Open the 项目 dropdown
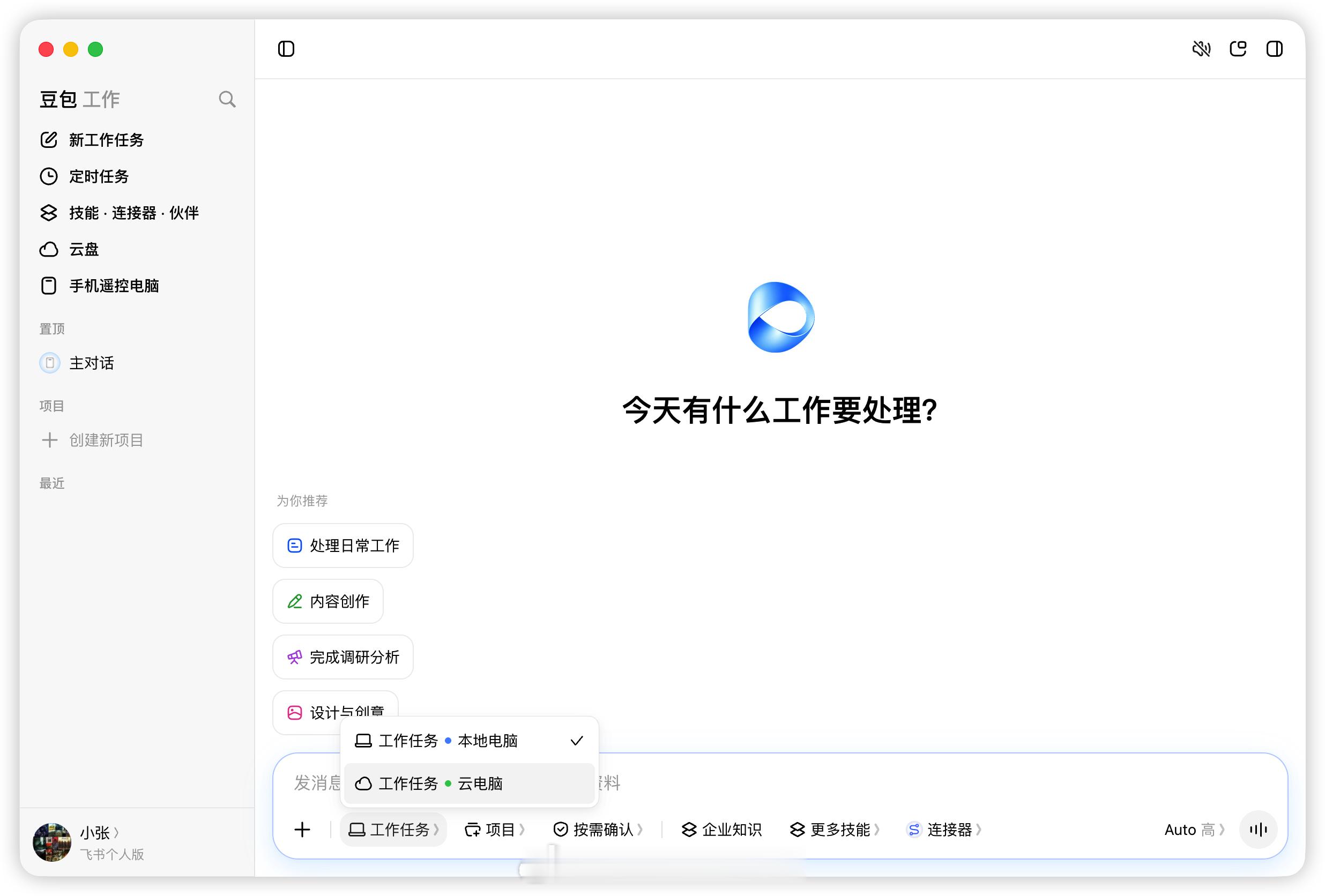The width and height of the screenshot is (1325, 896). (494, 830)
